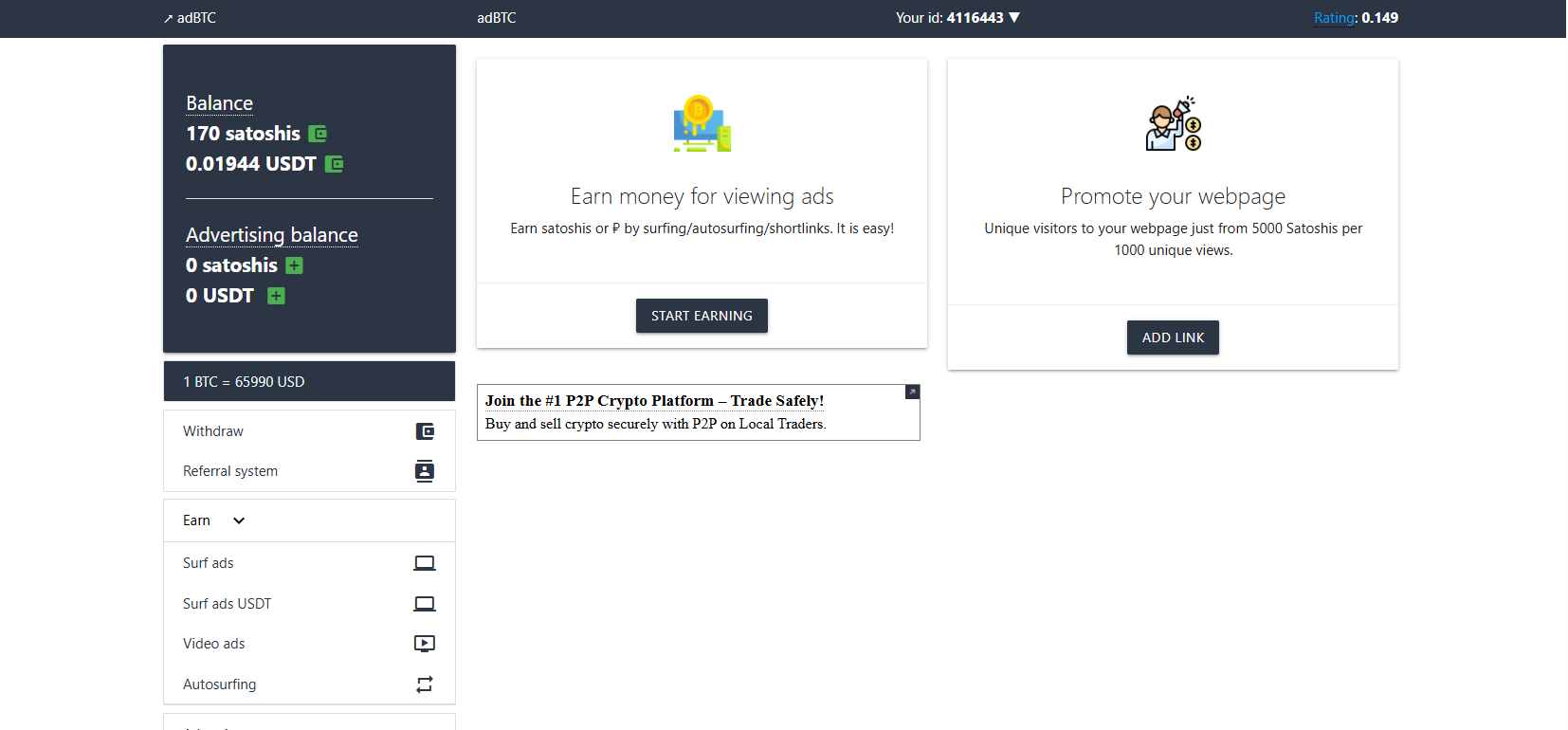
Task: Open the Join the #1 P2P Crypto Platform ad
Action: click(x=654, y=401)
